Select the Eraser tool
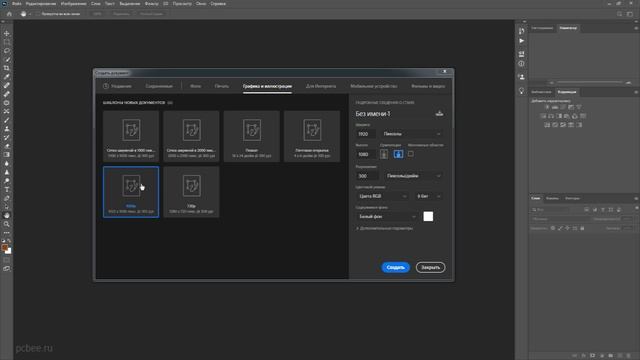The height and width of the screenshot is (360, 640). 7,146
